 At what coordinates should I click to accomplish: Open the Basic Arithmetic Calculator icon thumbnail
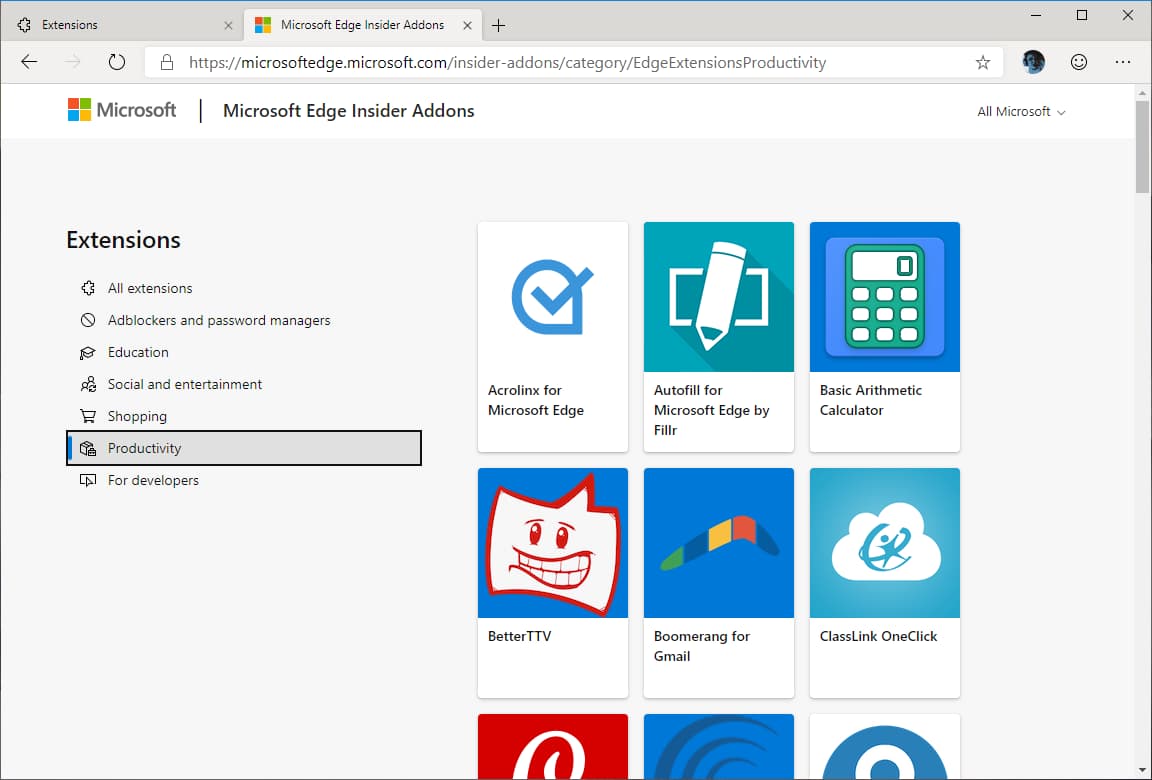(x=885, y=297)
